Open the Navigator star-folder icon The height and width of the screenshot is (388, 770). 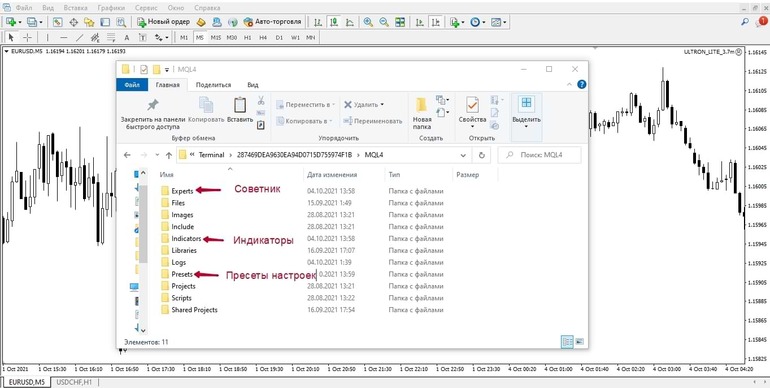point(89,22)
